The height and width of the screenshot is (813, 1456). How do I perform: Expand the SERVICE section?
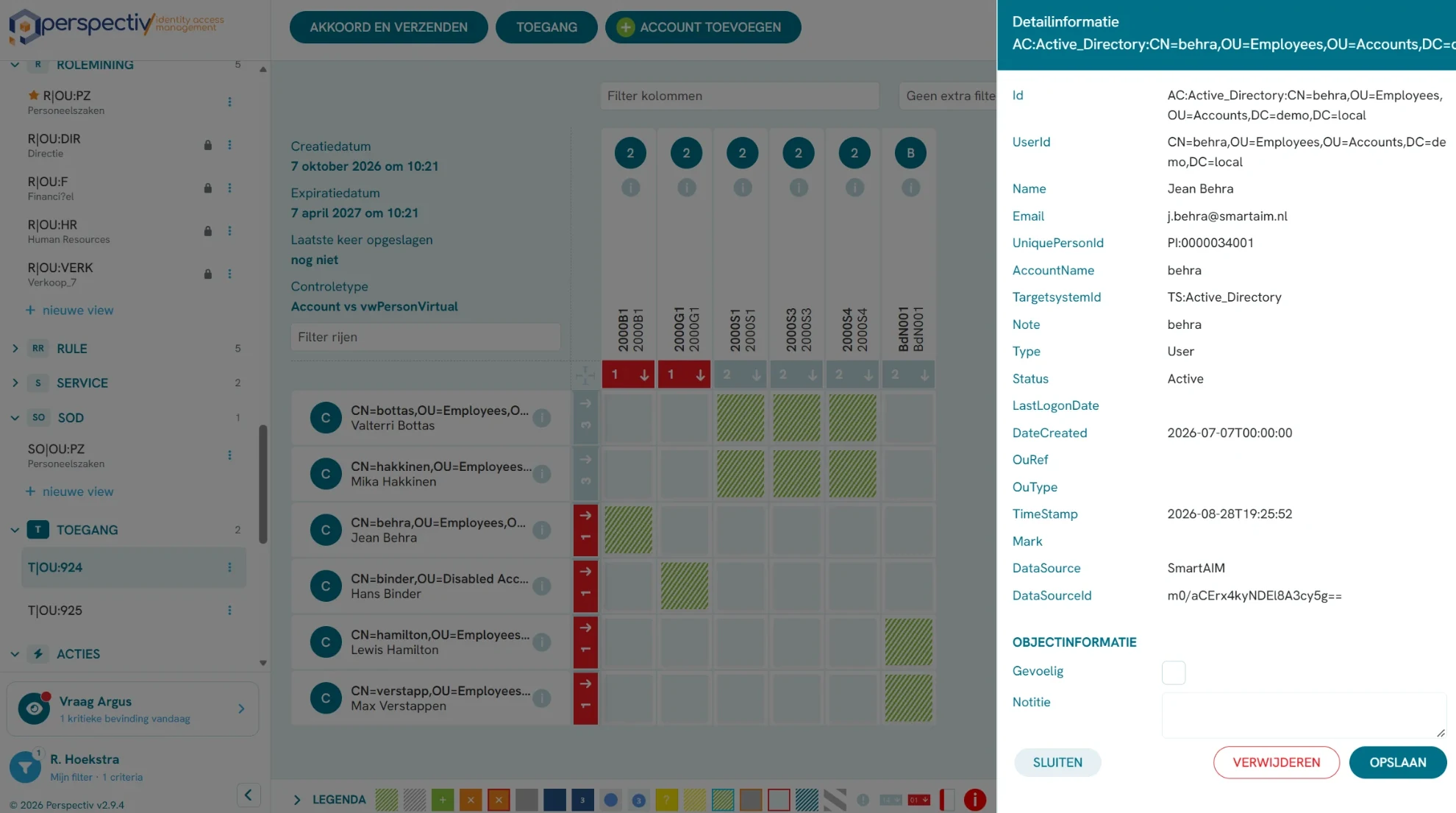(x=15, y=383)
